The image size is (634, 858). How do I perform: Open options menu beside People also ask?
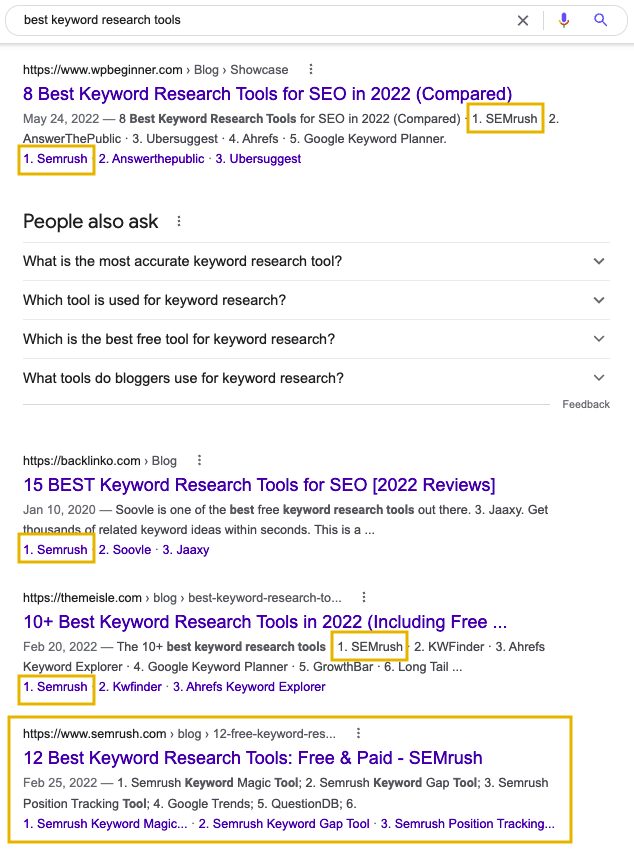pos(179,222)
